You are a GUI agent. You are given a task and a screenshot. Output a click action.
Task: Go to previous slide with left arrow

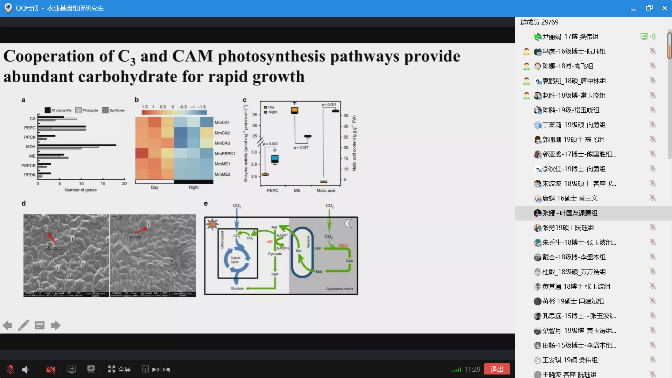(7, 325)
